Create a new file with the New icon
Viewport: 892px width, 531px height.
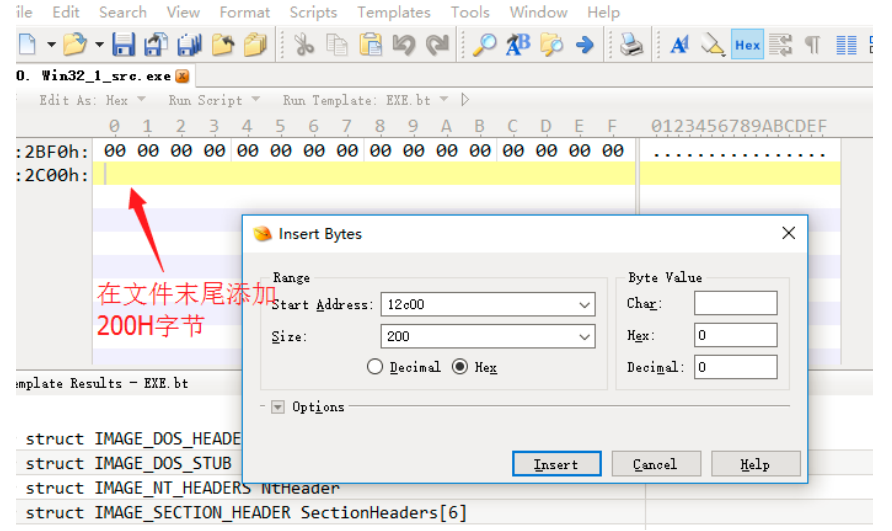coord(27,44)
